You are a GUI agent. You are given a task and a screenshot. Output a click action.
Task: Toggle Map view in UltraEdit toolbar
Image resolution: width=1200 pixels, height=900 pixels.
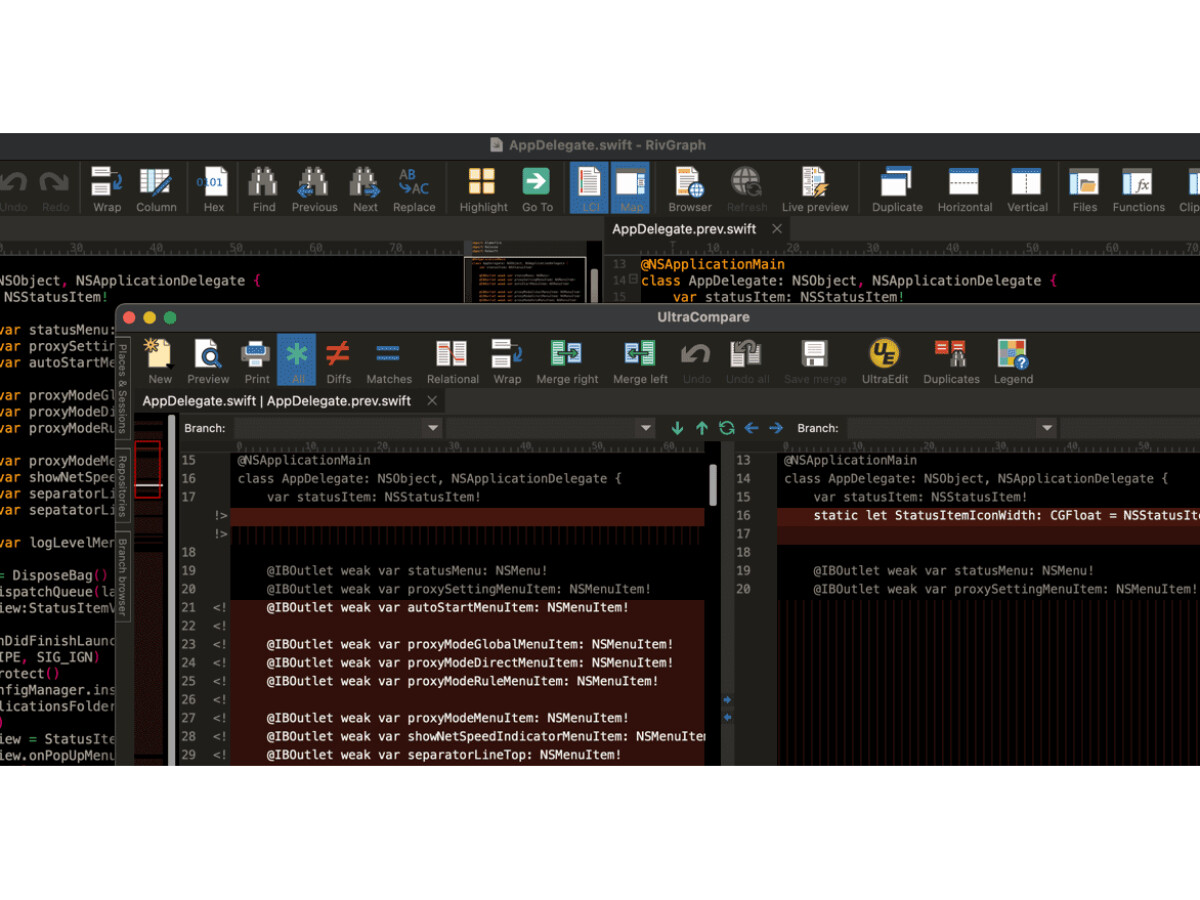[630, 188]
